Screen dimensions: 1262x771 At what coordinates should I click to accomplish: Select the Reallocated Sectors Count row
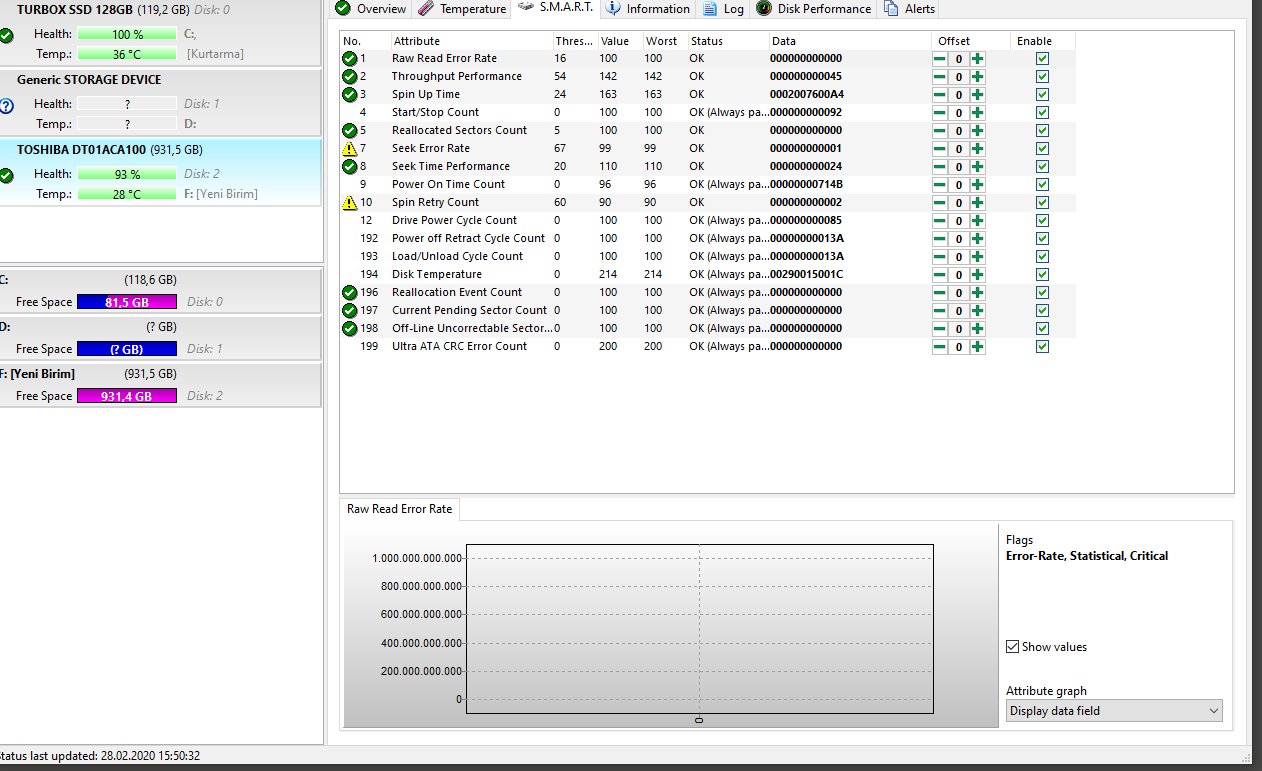point(707,130)
